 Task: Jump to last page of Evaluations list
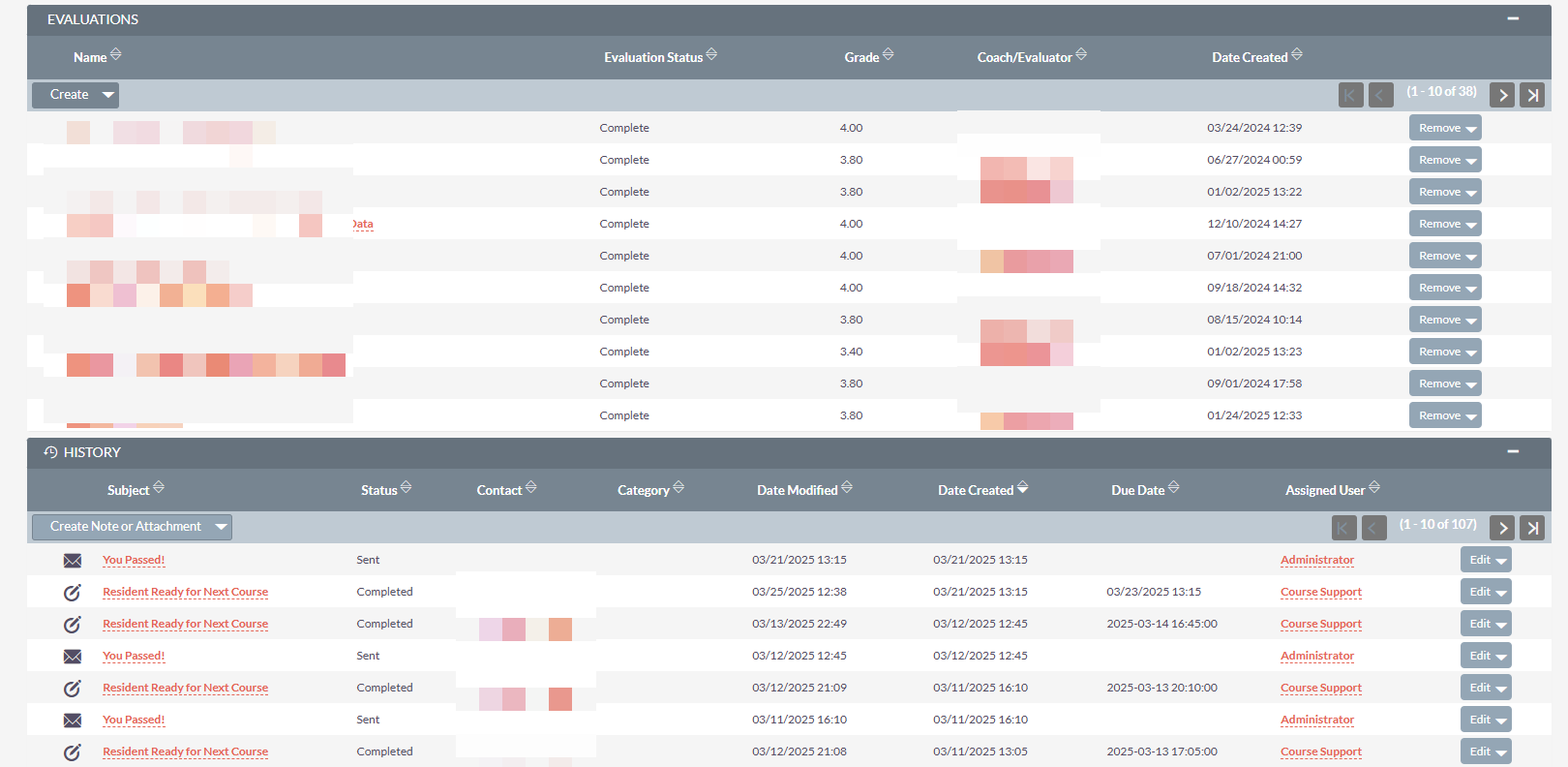(x=1532, y=95)
